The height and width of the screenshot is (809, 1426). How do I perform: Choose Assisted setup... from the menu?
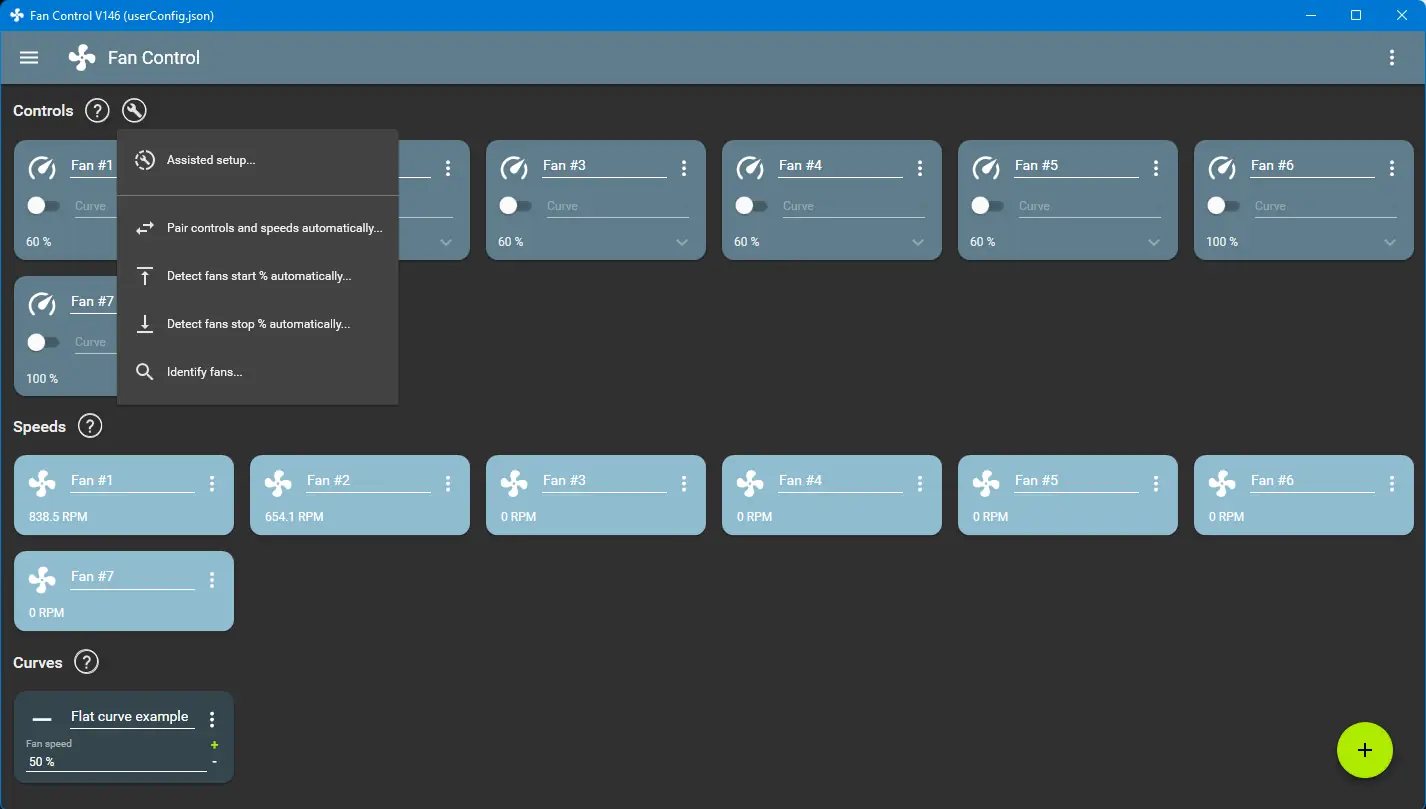[x=258, y=160]
